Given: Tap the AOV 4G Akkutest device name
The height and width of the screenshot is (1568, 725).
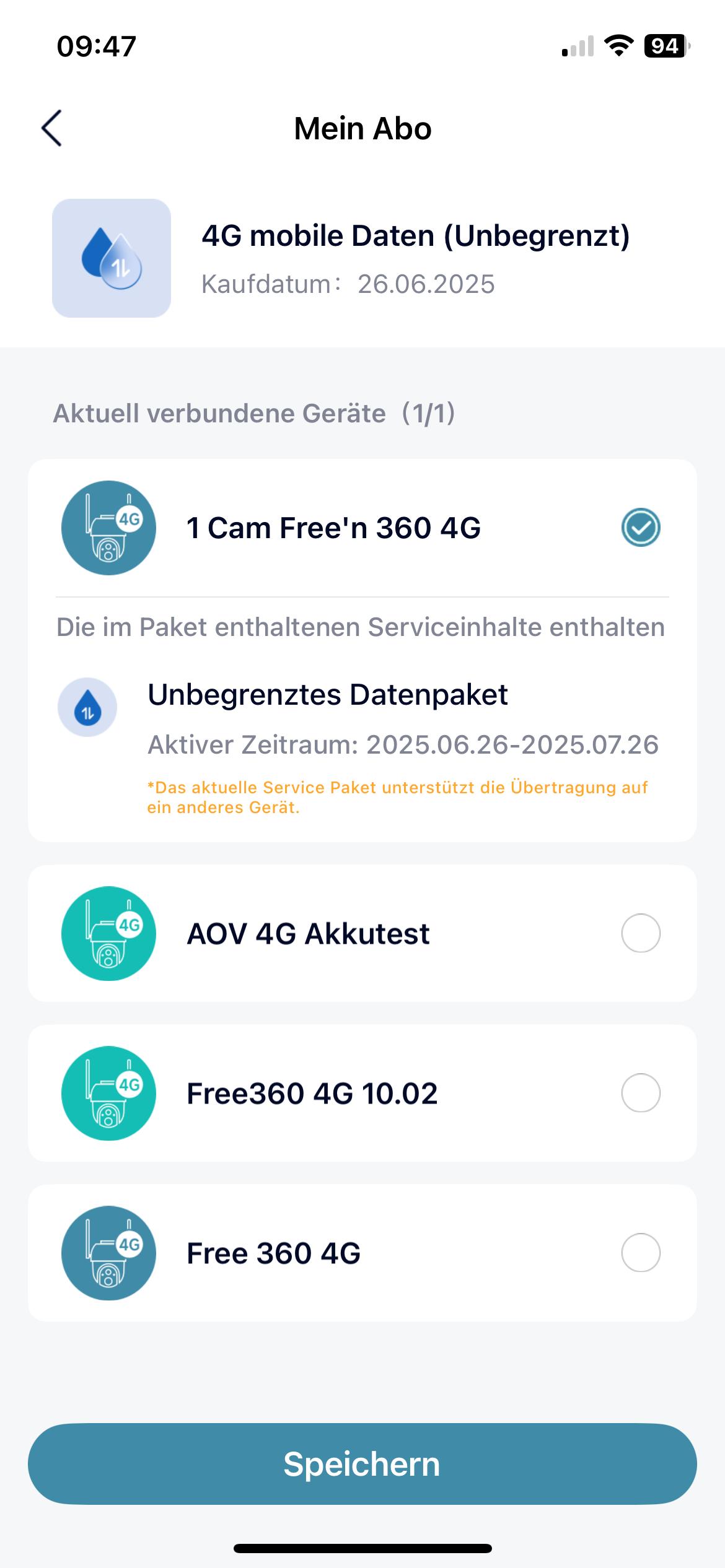Looking at the screenshot, I should tap(308, 934).
